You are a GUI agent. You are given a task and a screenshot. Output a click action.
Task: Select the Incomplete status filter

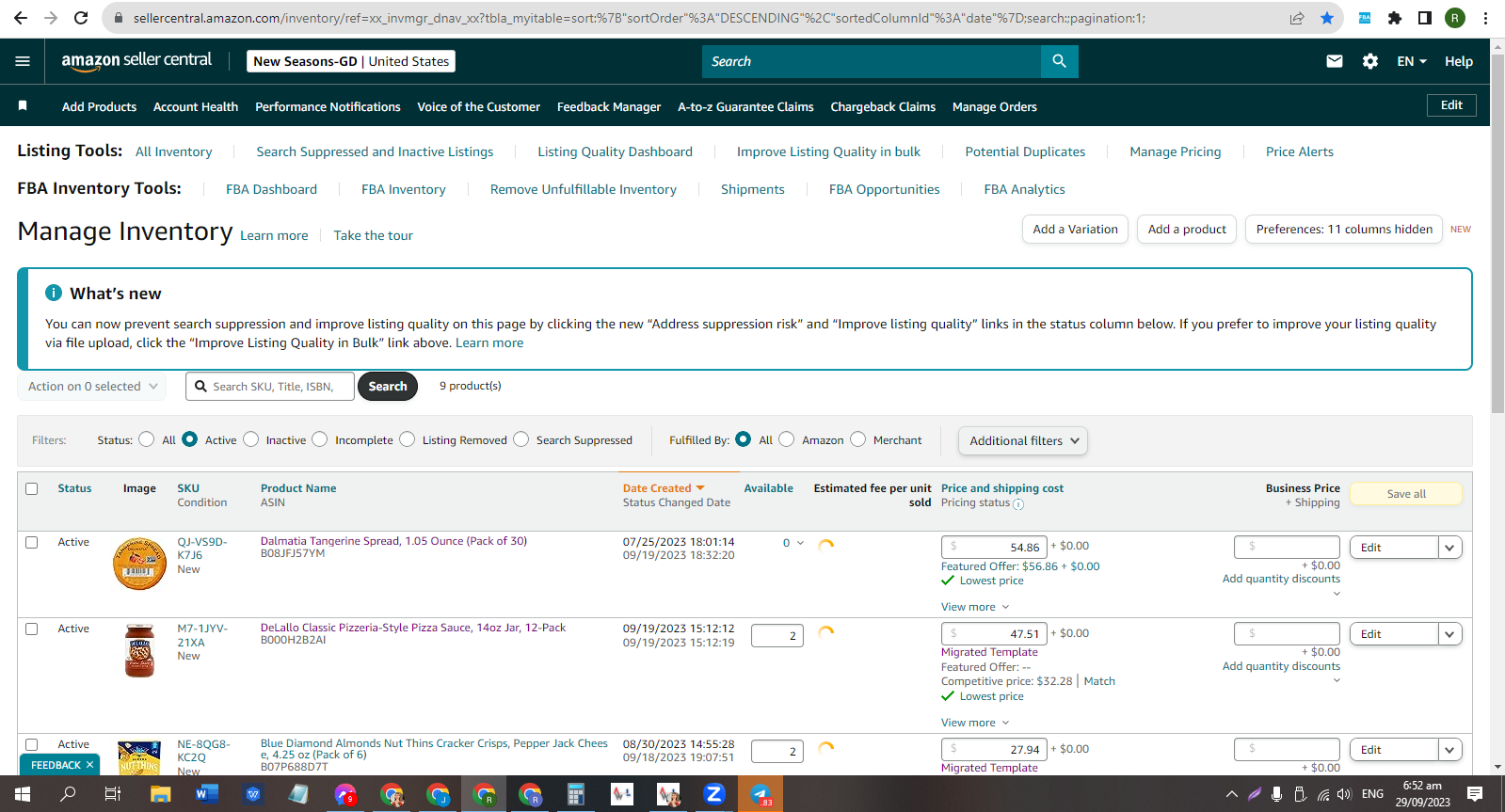tap(320, 439)
